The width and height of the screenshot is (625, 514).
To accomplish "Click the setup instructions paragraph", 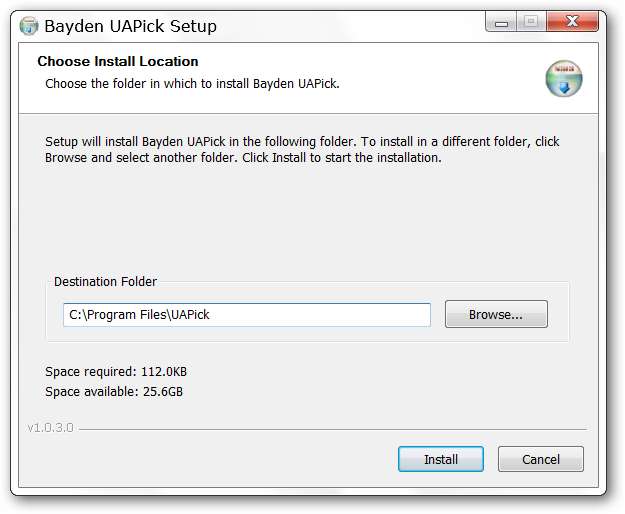I will click(300, 150).
